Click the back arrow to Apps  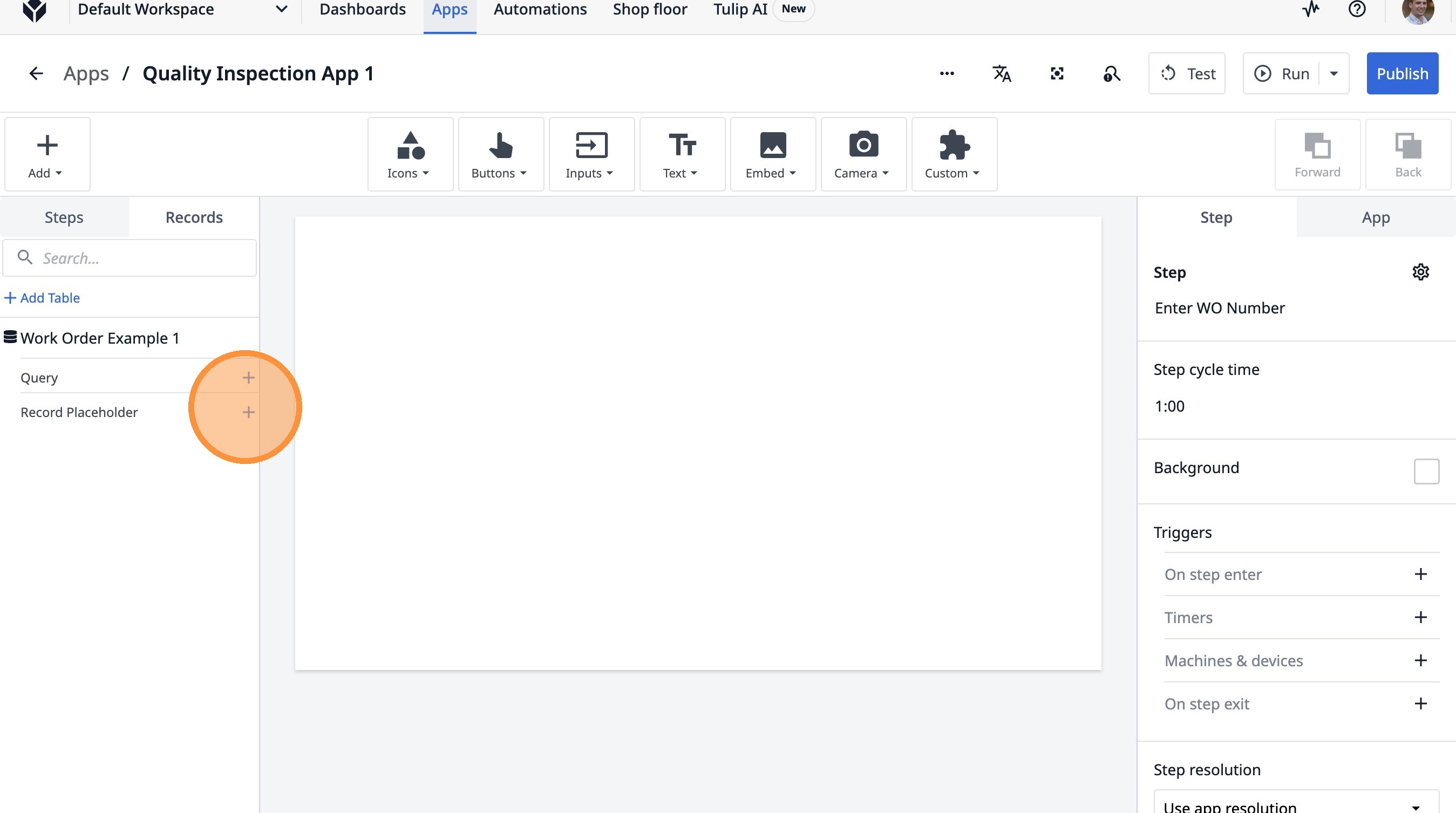pos(36,73)
